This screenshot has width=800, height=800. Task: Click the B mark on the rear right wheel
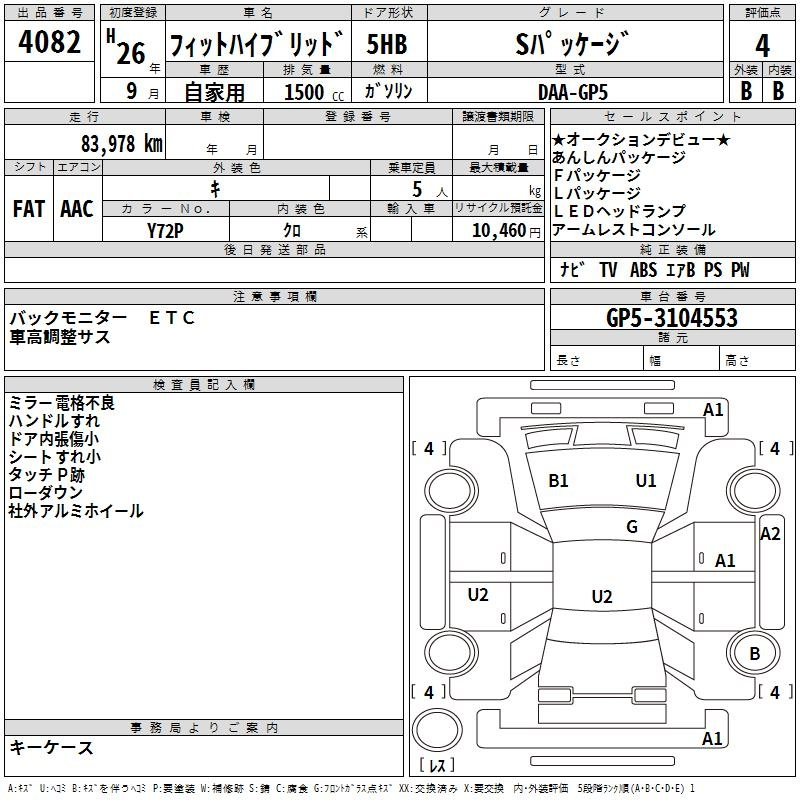(755, 654)
